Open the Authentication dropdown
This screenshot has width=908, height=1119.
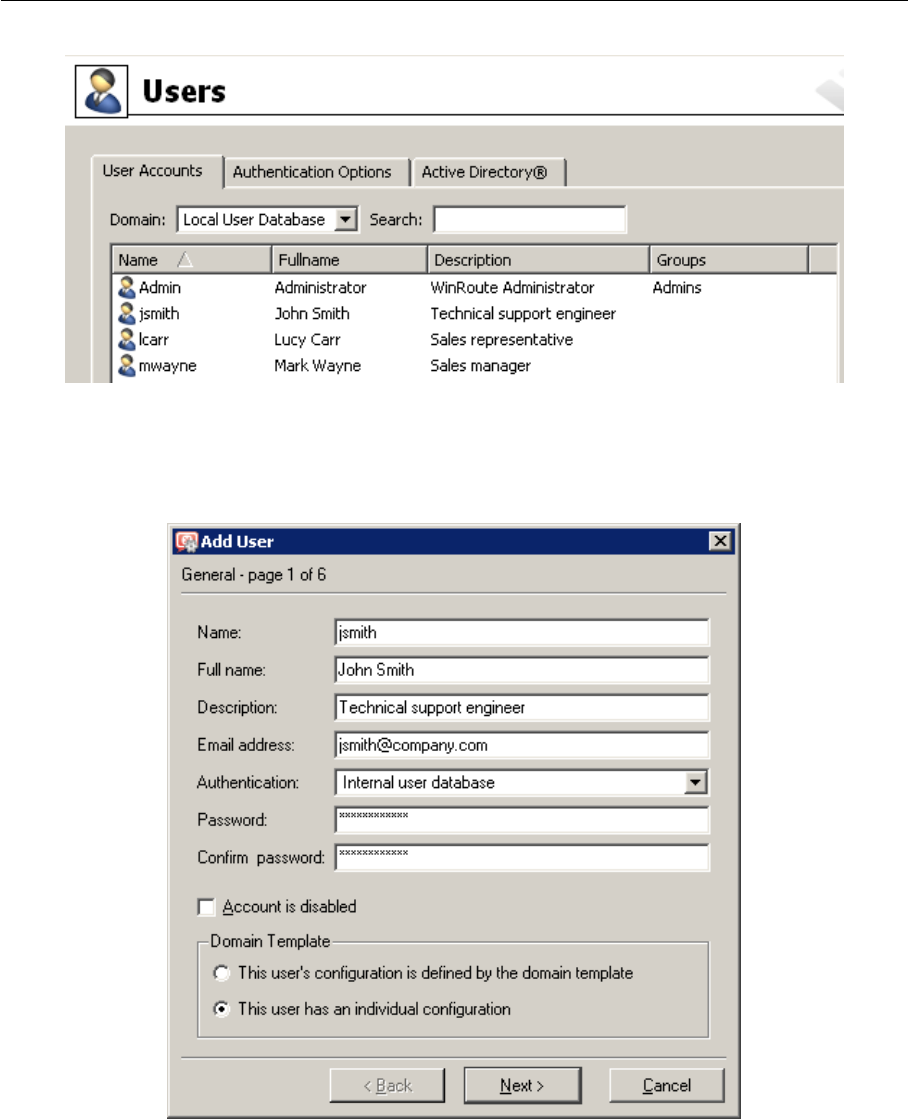pos(696,783)
